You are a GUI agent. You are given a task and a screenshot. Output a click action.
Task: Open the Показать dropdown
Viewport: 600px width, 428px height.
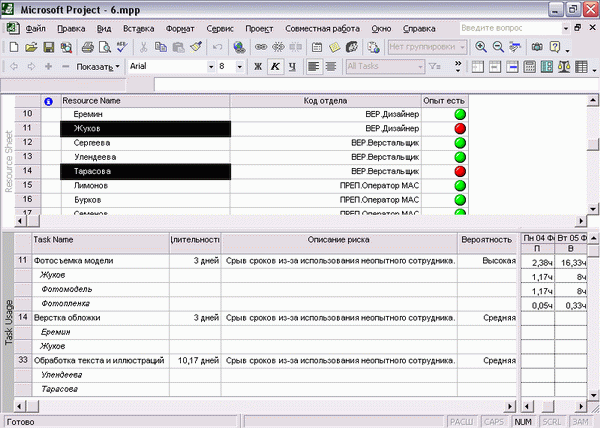click(x=98, y=67)
